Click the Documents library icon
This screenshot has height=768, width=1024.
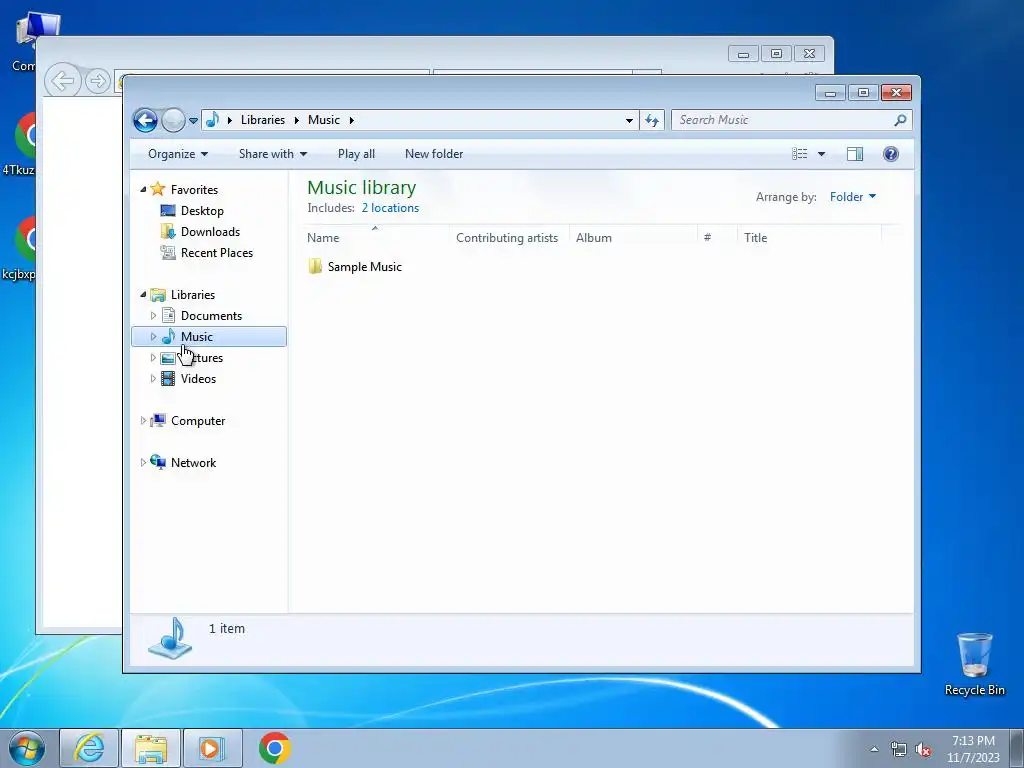(x=168, y=315)
